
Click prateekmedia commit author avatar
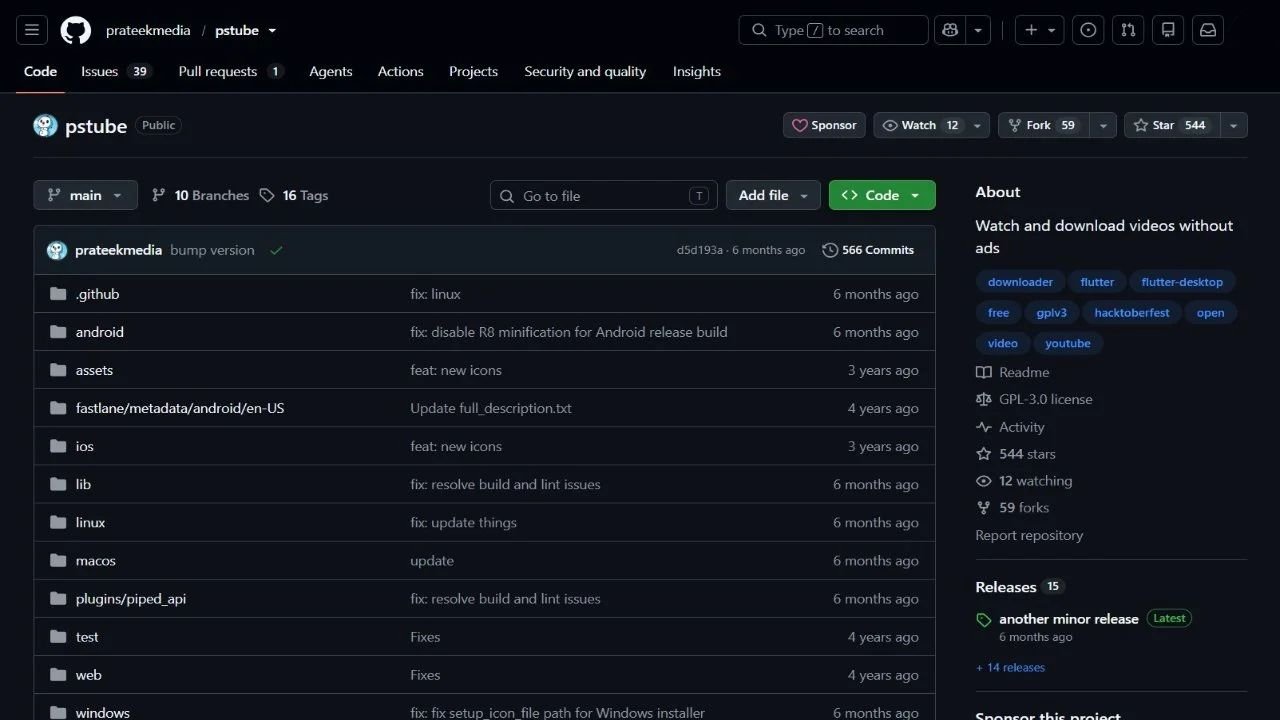coord(57,250)
